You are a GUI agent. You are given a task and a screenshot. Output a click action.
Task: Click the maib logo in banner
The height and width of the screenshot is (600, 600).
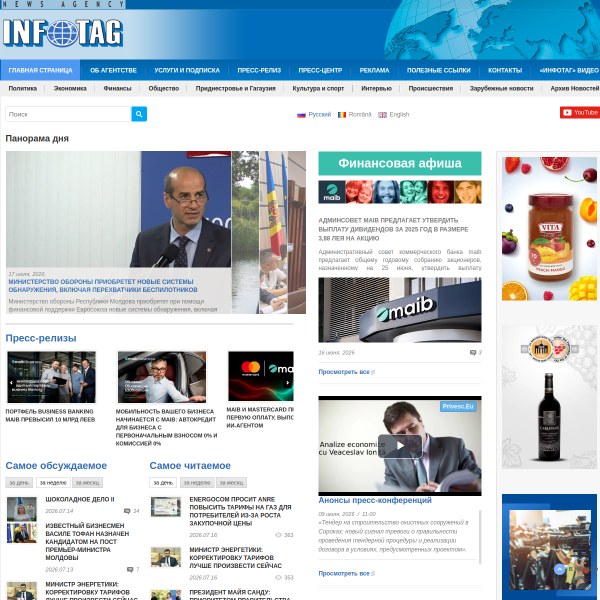pos(332,192)
